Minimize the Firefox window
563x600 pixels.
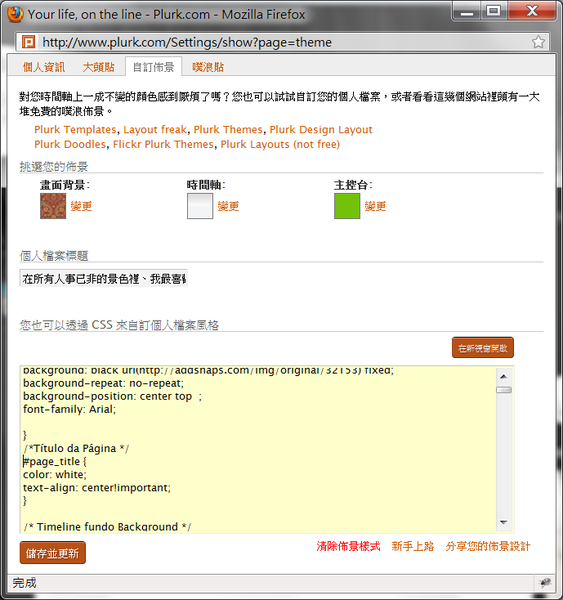pyautogui.click(x=467, y=11)
